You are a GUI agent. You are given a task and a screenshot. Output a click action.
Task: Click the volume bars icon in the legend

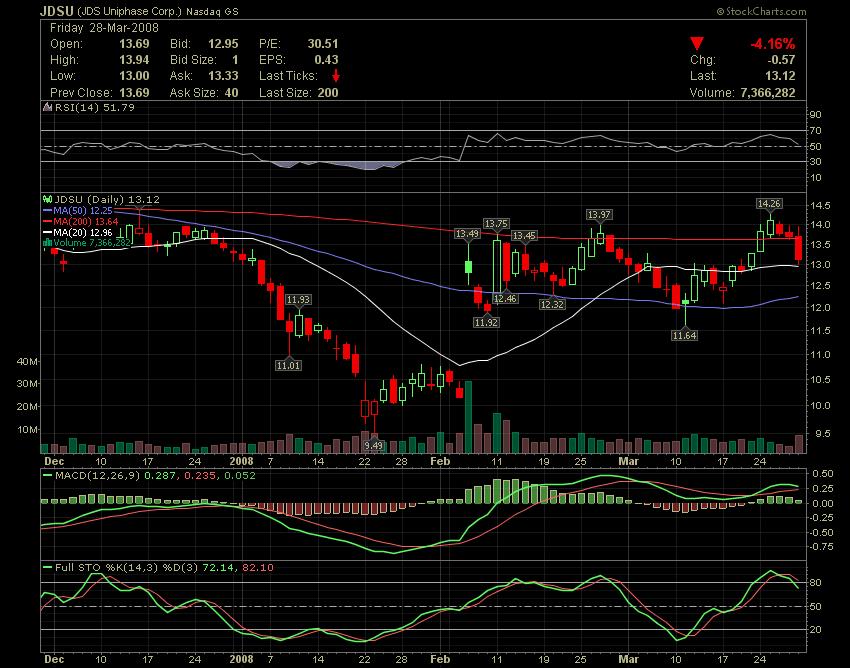tap(48, 242)
